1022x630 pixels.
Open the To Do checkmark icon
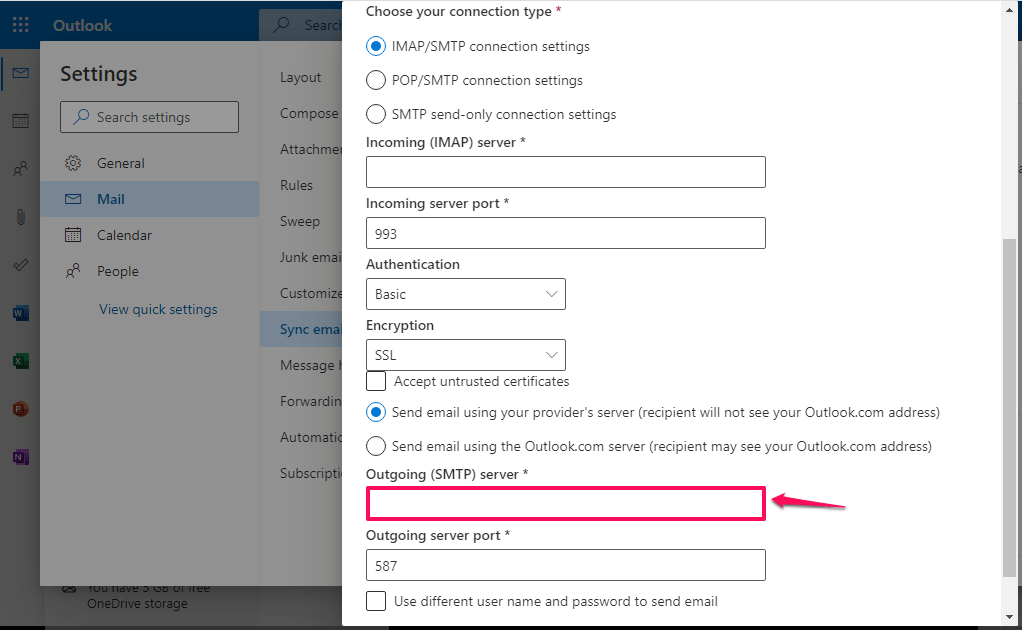[20, 264]
